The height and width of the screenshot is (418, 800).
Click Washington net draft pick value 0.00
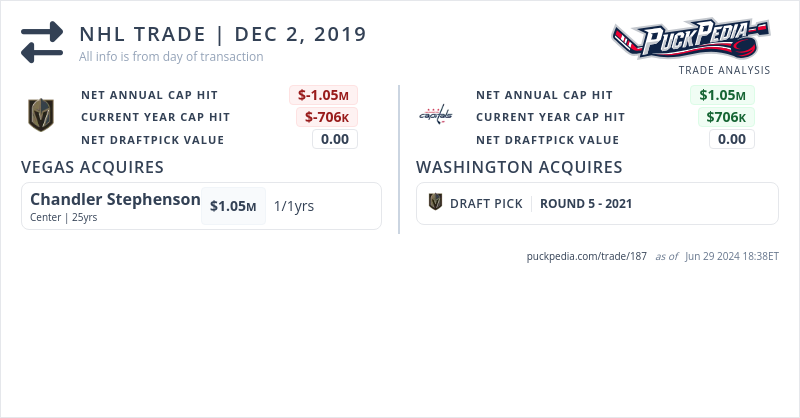tap(732, 139)
